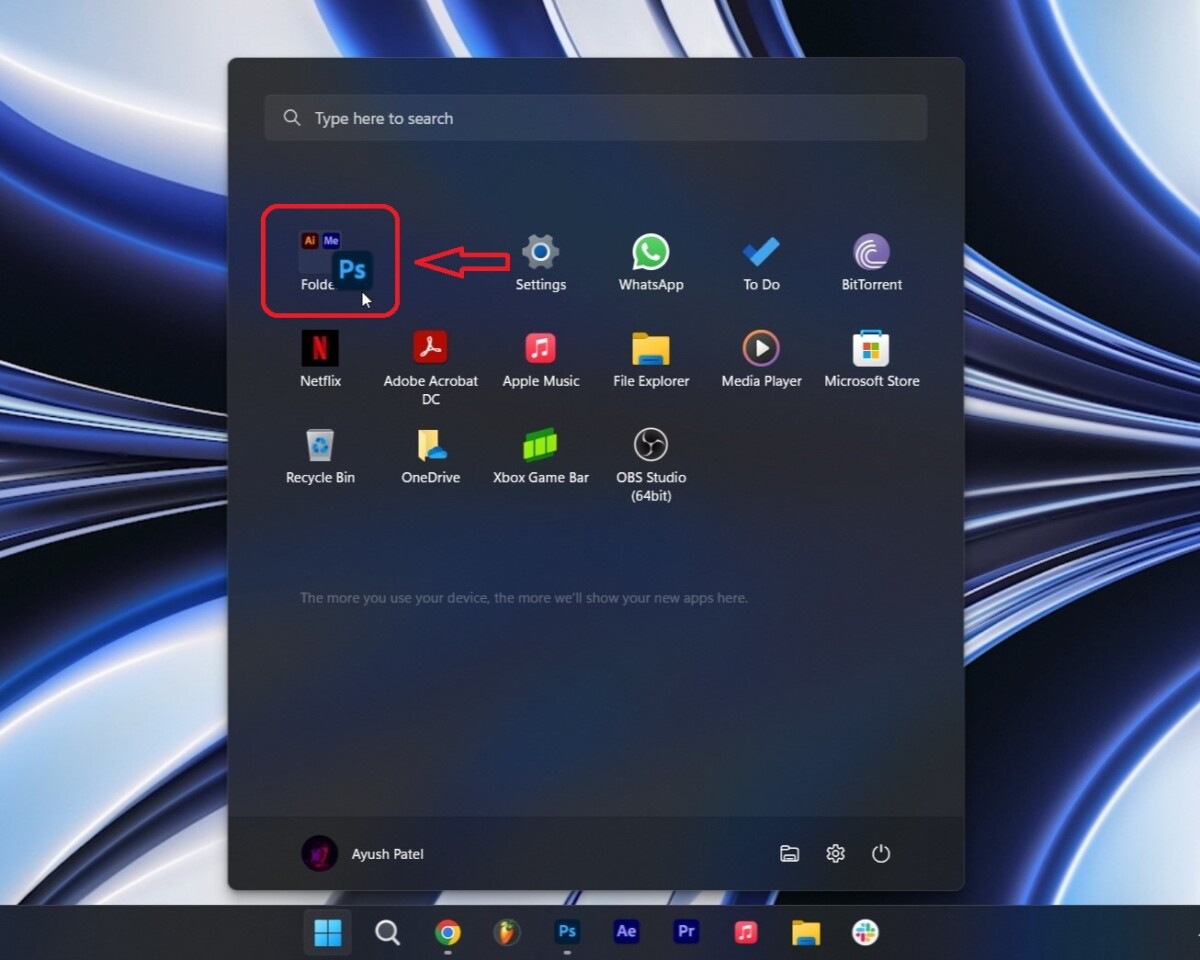Click the Windows Start button on taskbar
This screenshot has width=1200, height=960.
point(328,933)
